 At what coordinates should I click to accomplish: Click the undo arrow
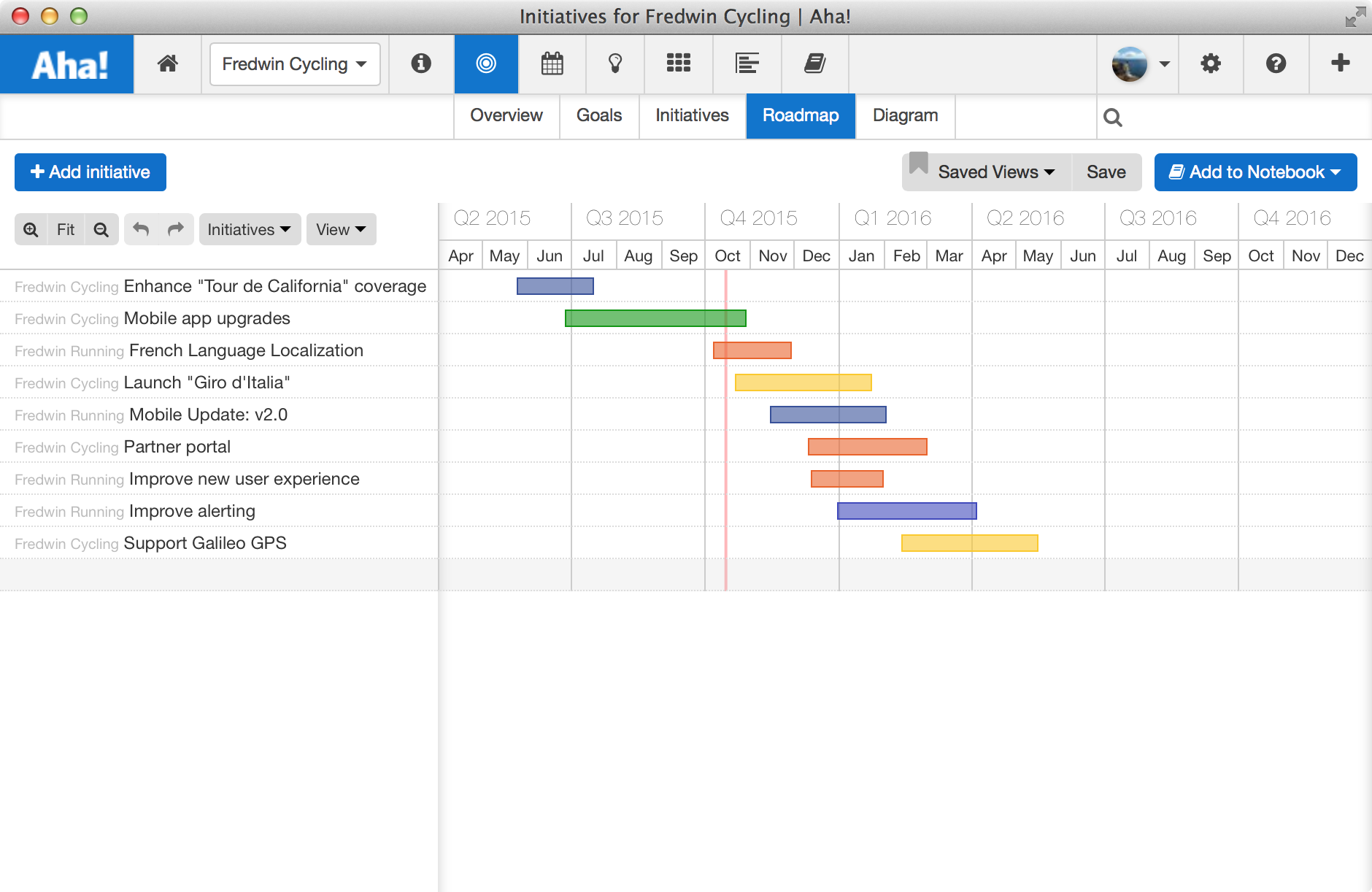click(141, 230)
